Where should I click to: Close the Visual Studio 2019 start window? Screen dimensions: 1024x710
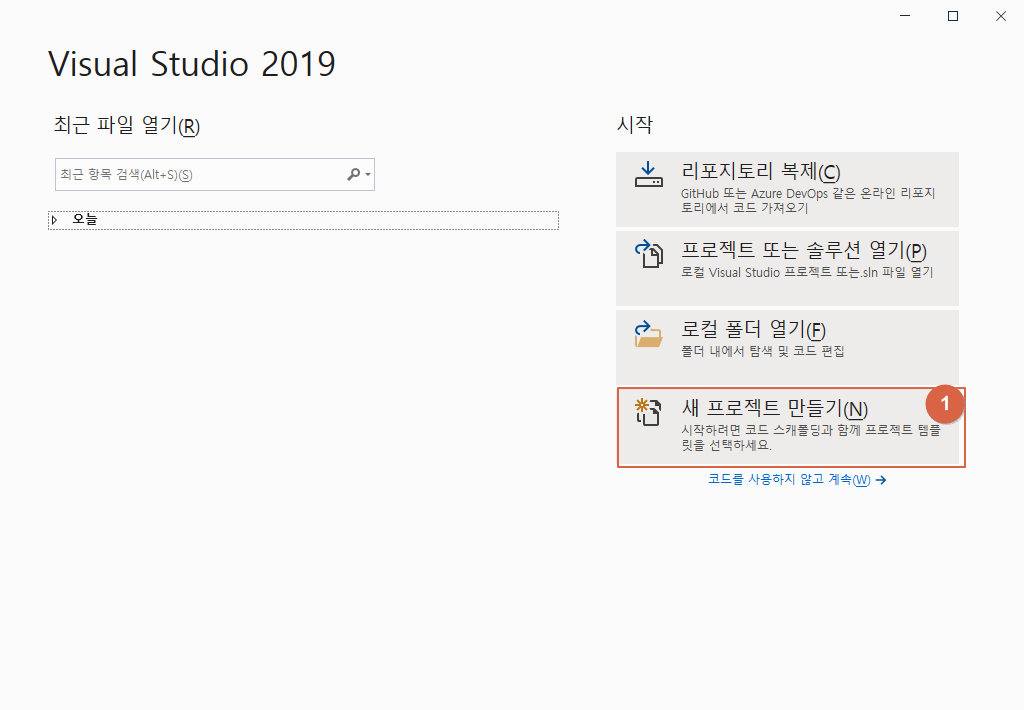[1000, 16]
